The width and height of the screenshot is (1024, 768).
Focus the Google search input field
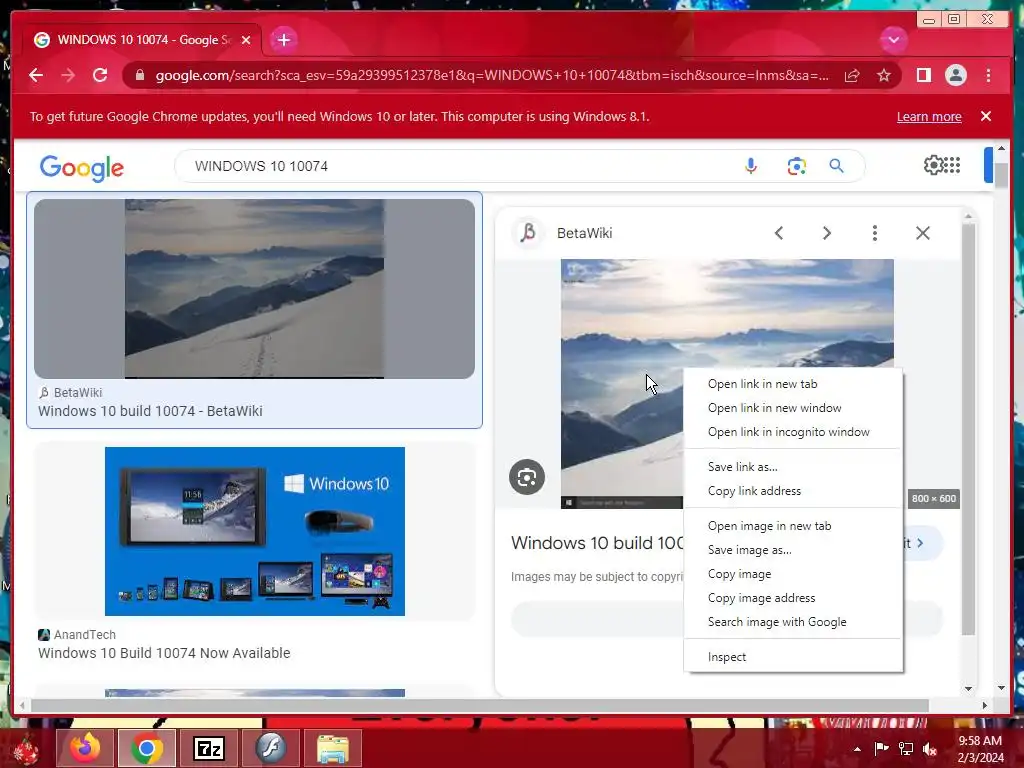pos(457,167)
